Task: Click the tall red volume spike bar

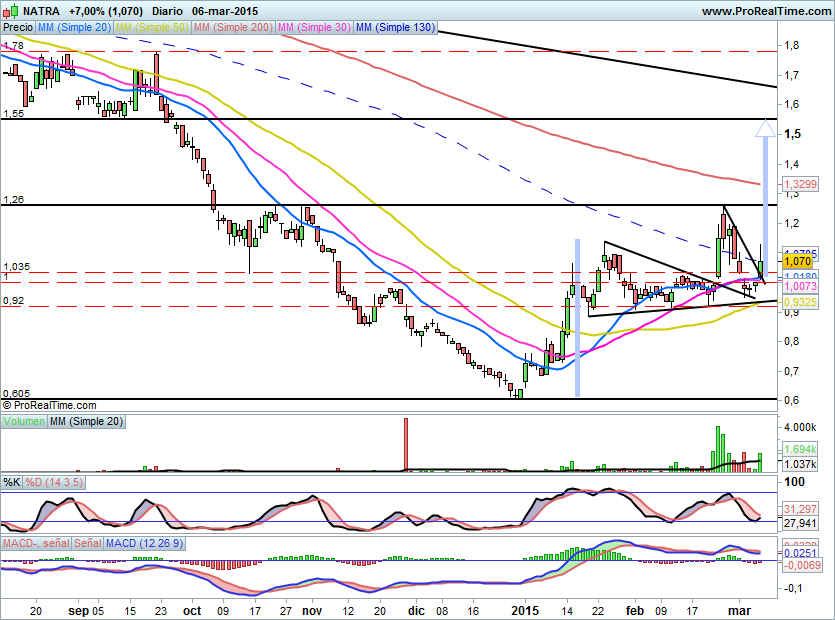Action: click(406, 444)
